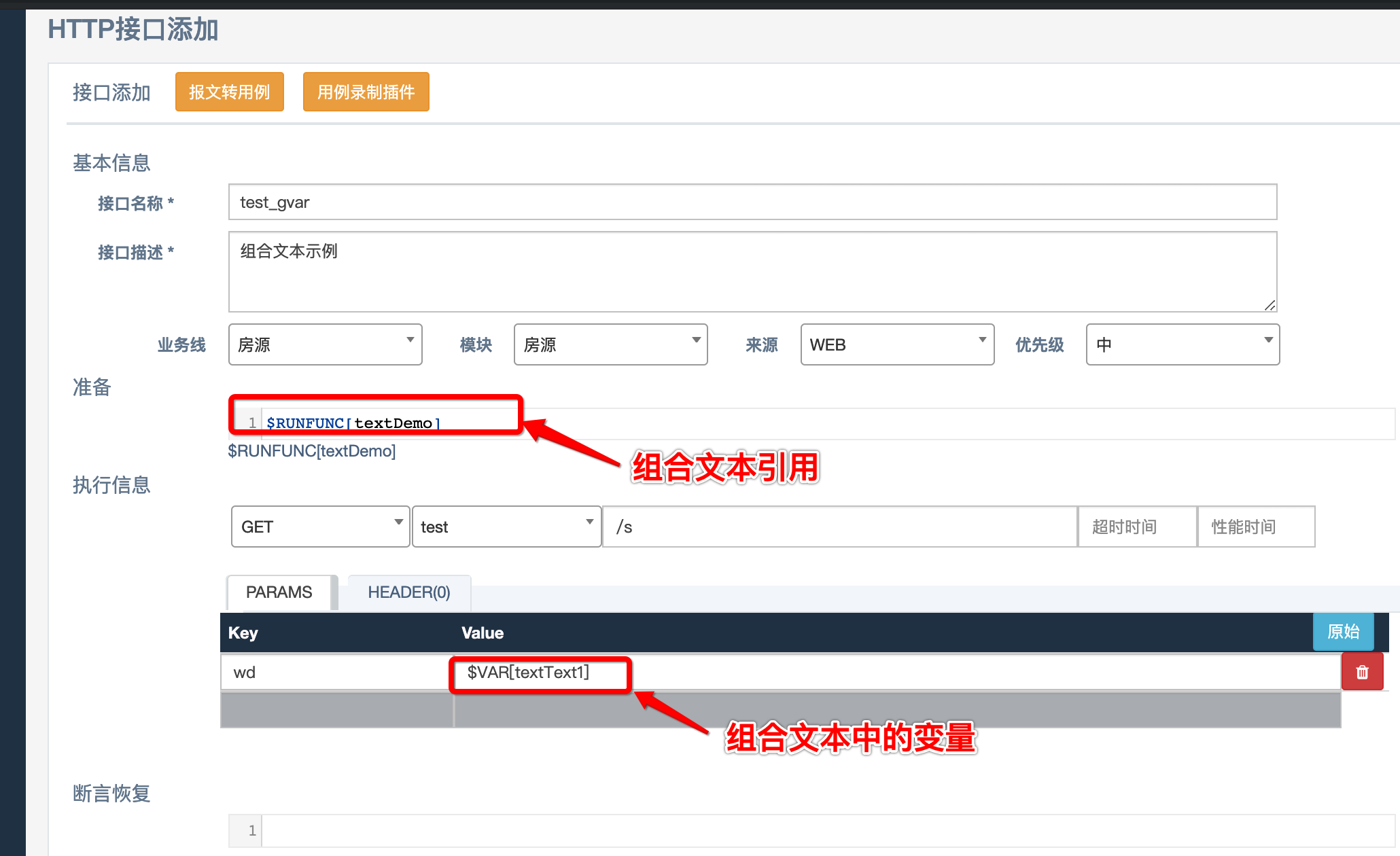1400x856 pixels.
Task: Click the 报文转用例 button
Action: (230, 92)
